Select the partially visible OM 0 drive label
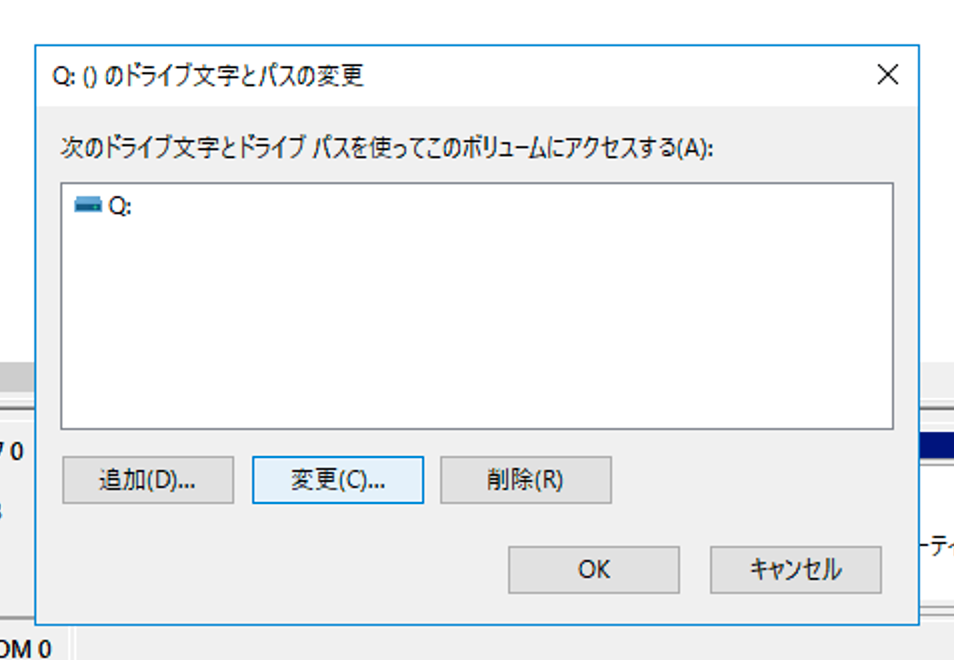This screenshot has height=660, width=954. coord(26,649)
